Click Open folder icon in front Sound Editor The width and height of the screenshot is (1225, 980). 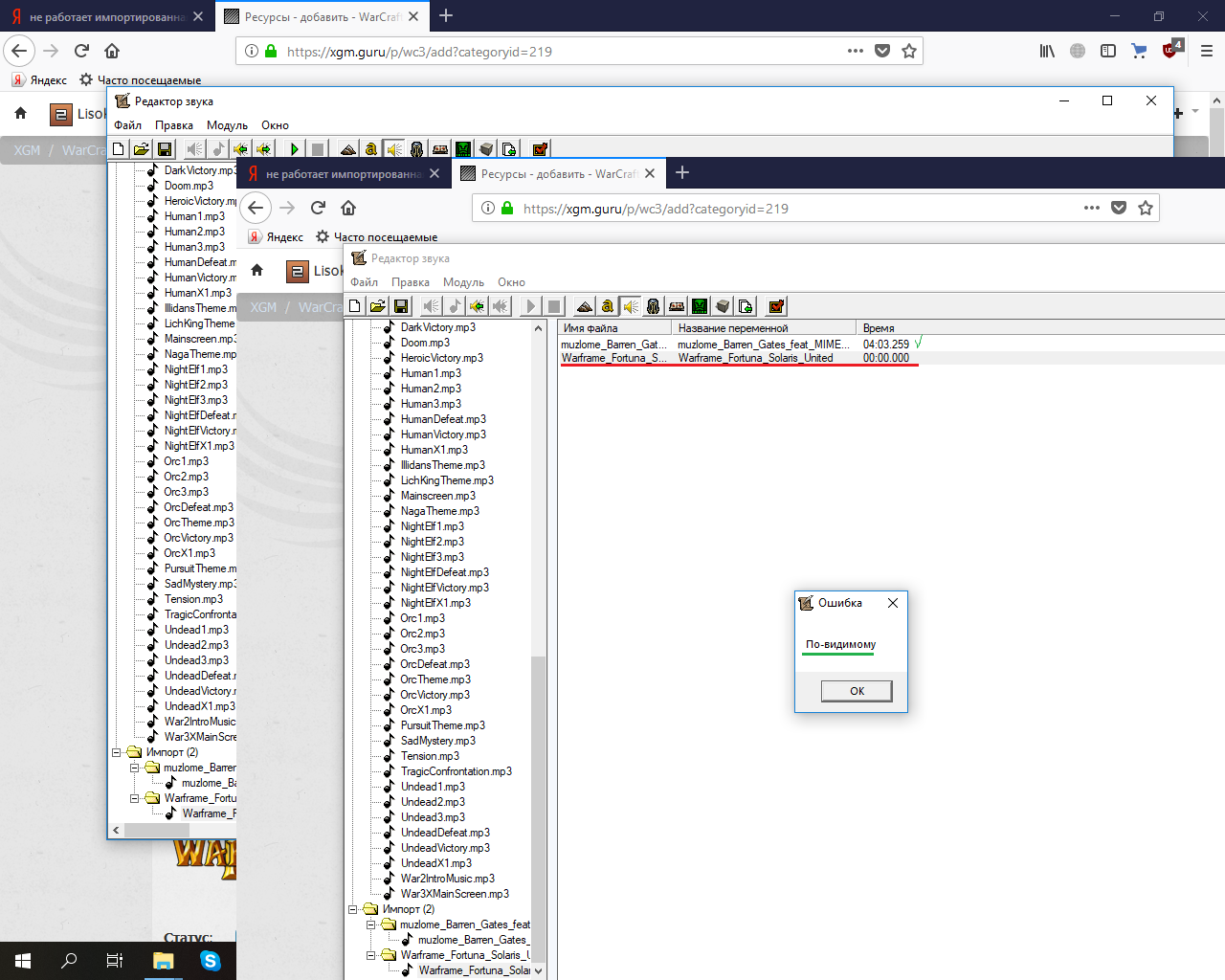click(378, 306)
